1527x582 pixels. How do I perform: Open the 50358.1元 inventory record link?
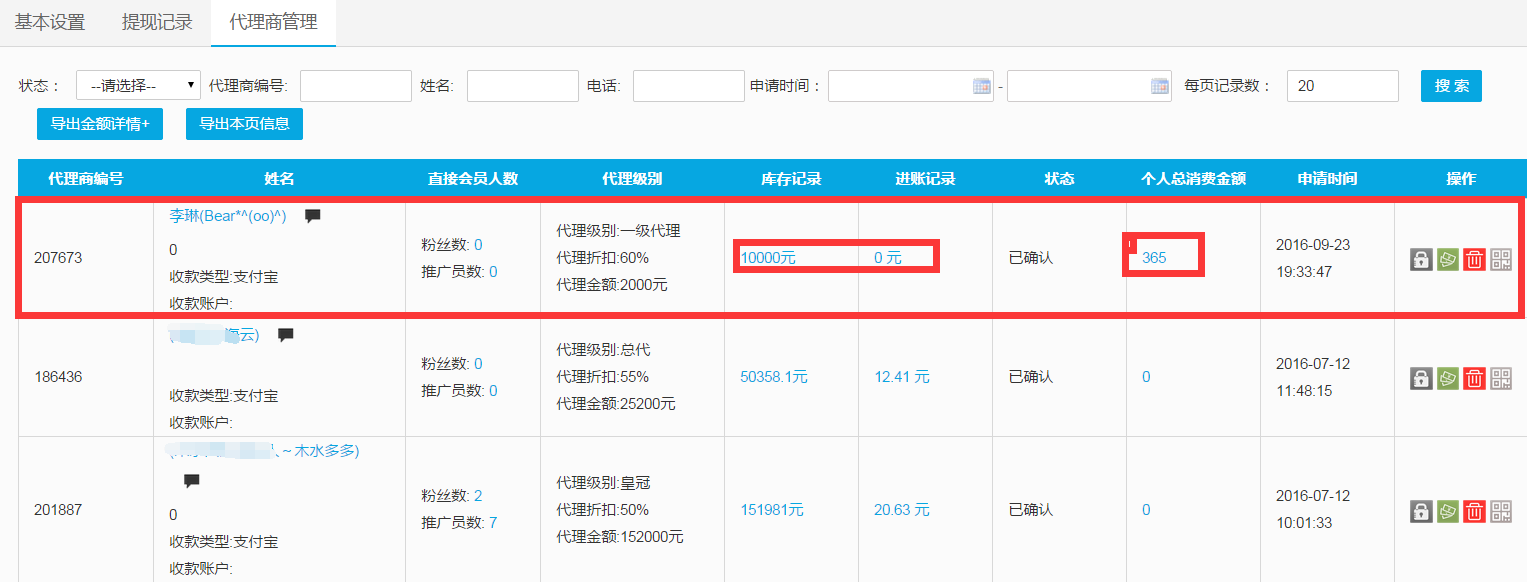coord(773,377)
